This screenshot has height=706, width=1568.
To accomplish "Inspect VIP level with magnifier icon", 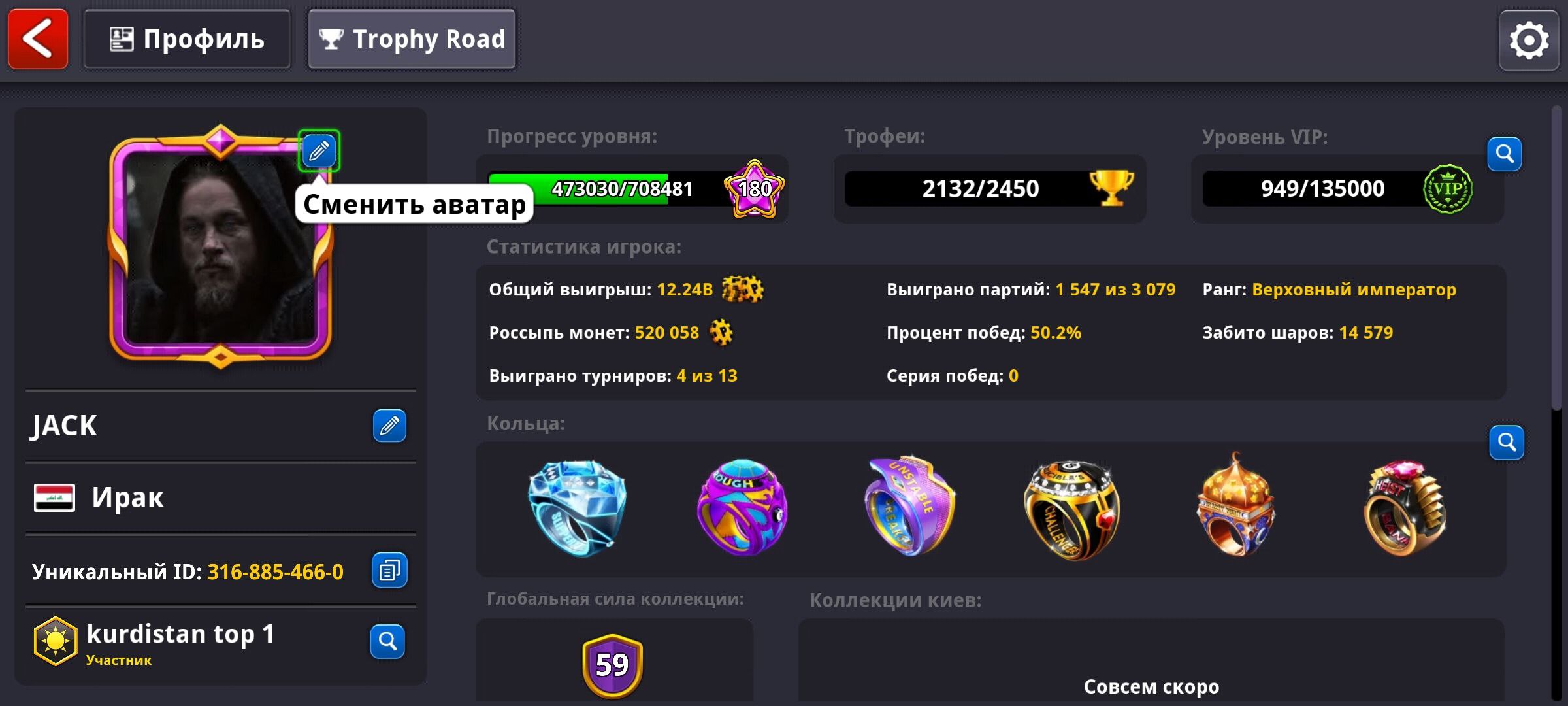I will click(1505, 154).
